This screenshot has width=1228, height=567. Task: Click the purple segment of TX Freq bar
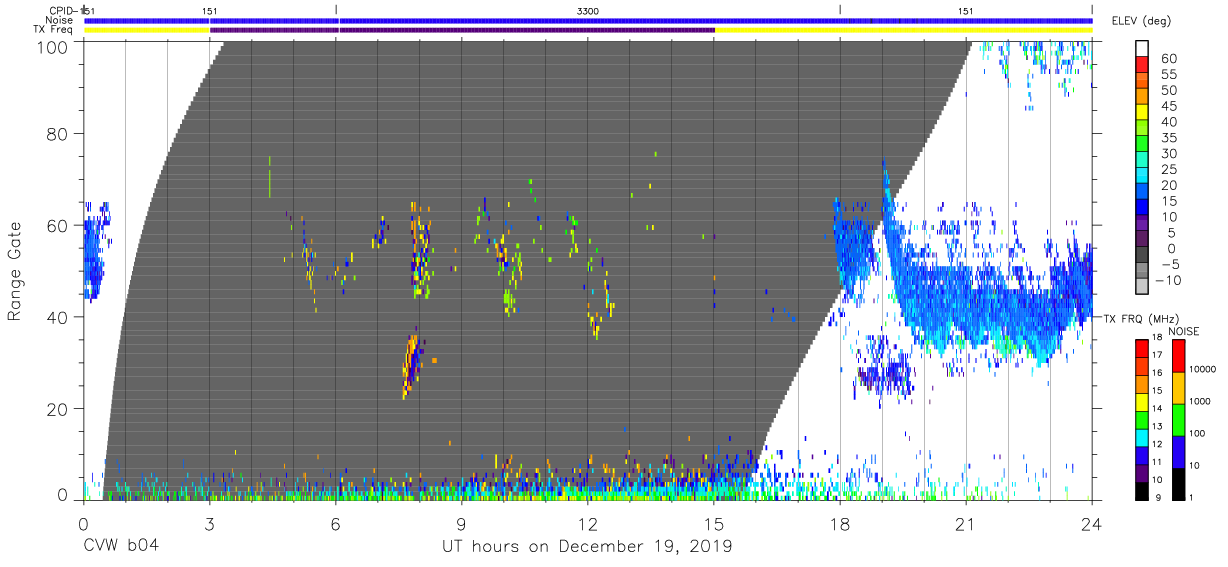462,30
